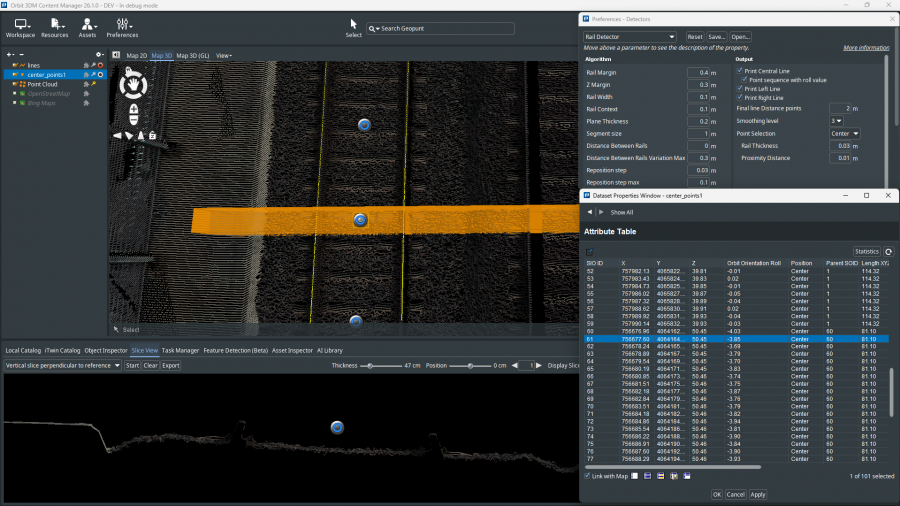This screenshot has width=900, height=506.
Task: Open Feature Detection (Beta) tab
Action: point(235,351)
